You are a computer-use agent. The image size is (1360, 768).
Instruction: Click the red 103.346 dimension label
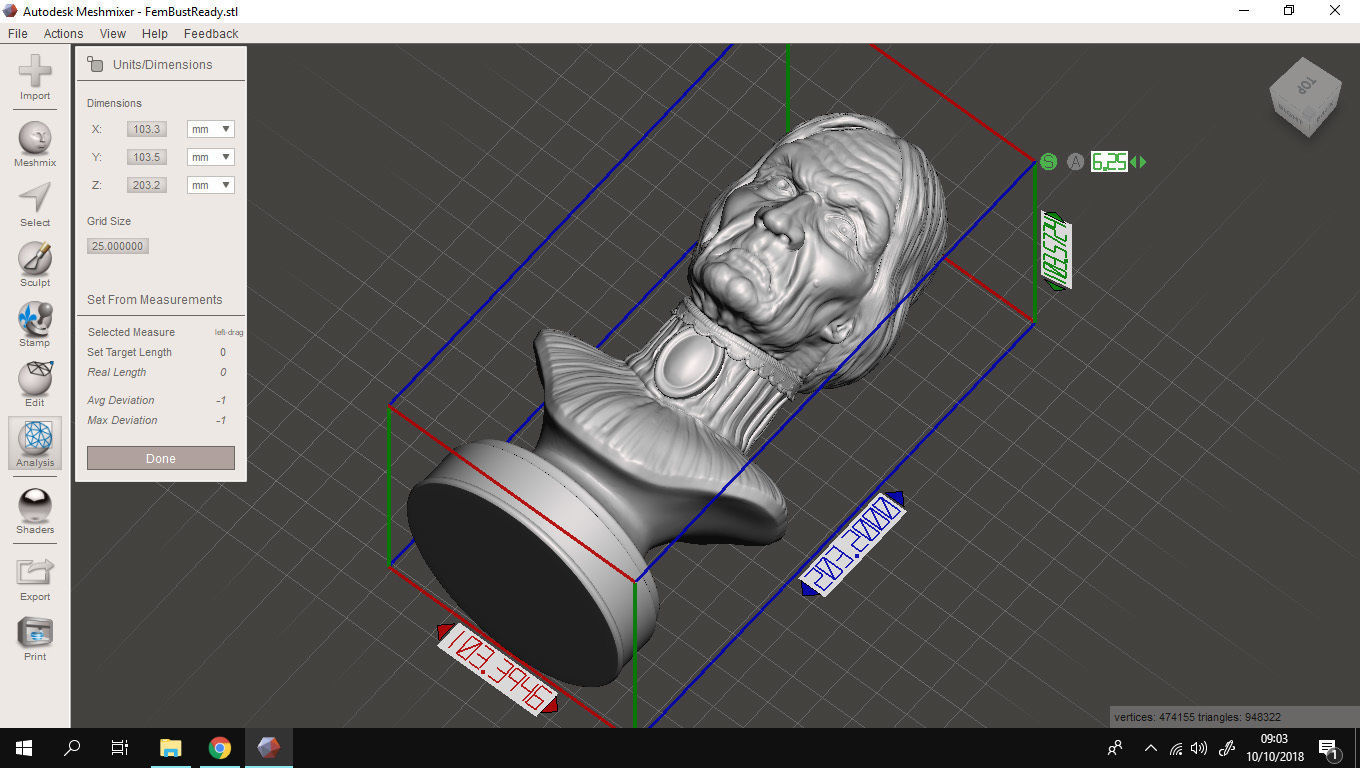click(498, 668)
